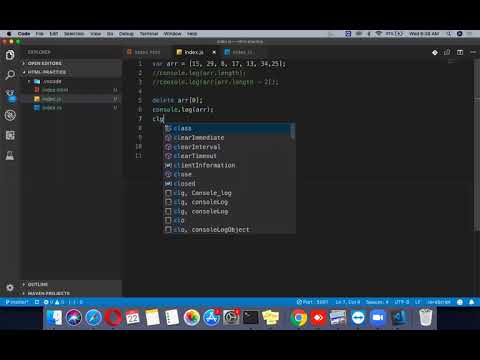The image size is (480, 360).
Task: Click the master git branch in status bar
Action: [17, 302]
